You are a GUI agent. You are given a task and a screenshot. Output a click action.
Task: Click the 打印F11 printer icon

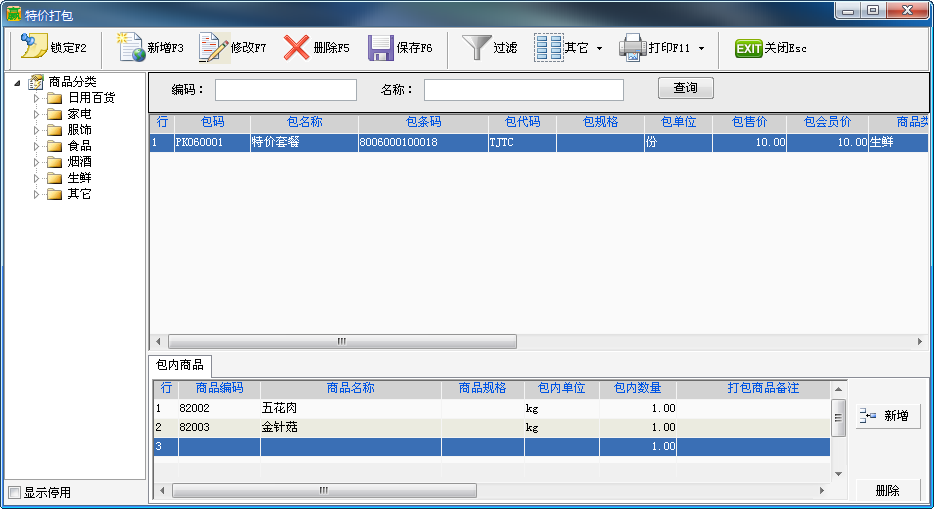click(x=633, y=47)
